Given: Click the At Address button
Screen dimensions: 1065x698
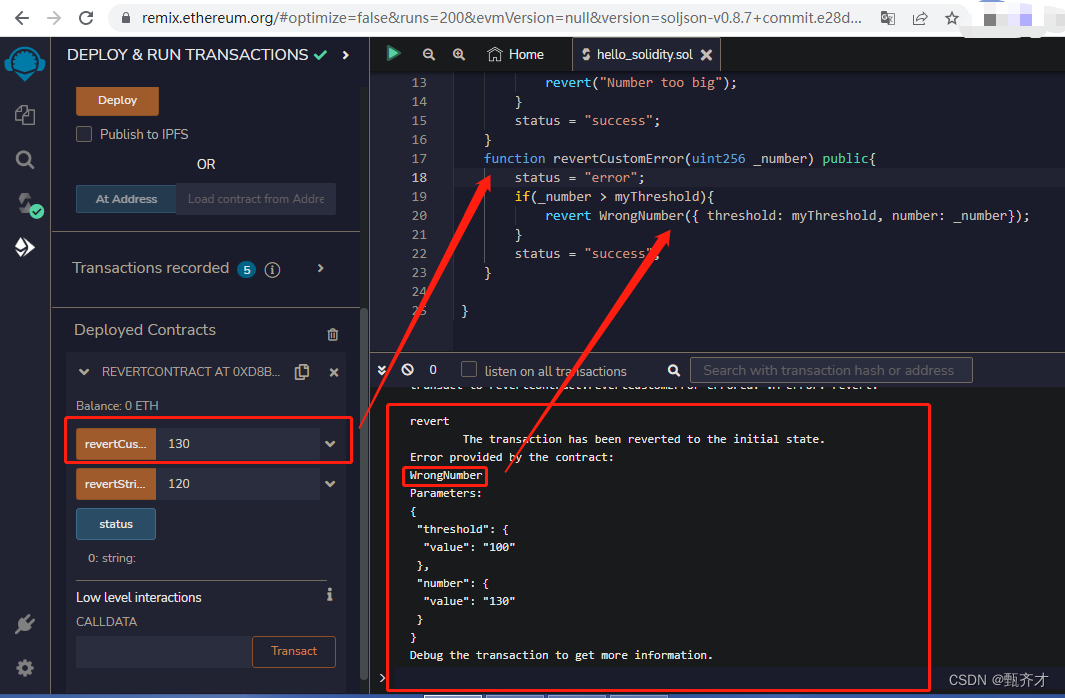Looking at the screenshot, I should click(126, 199).
